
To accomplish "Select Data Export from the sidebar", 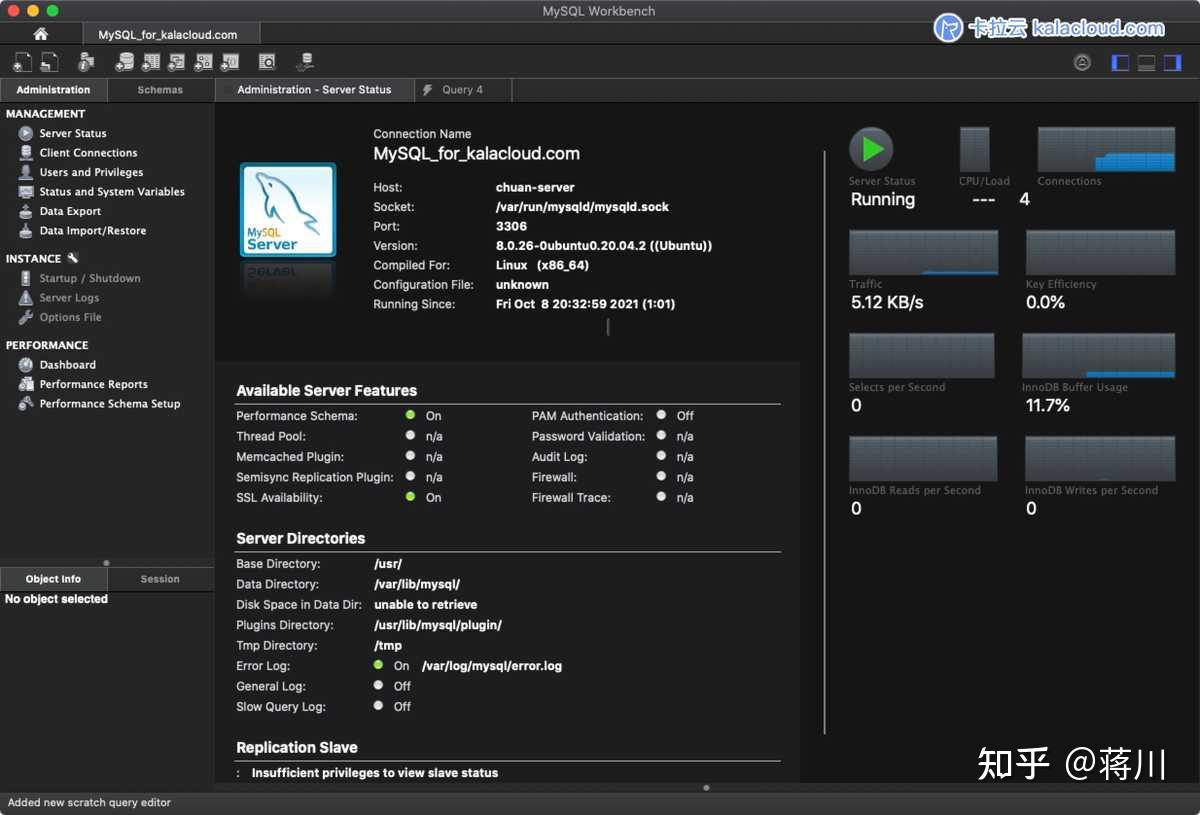I will [x=72, y=211].
